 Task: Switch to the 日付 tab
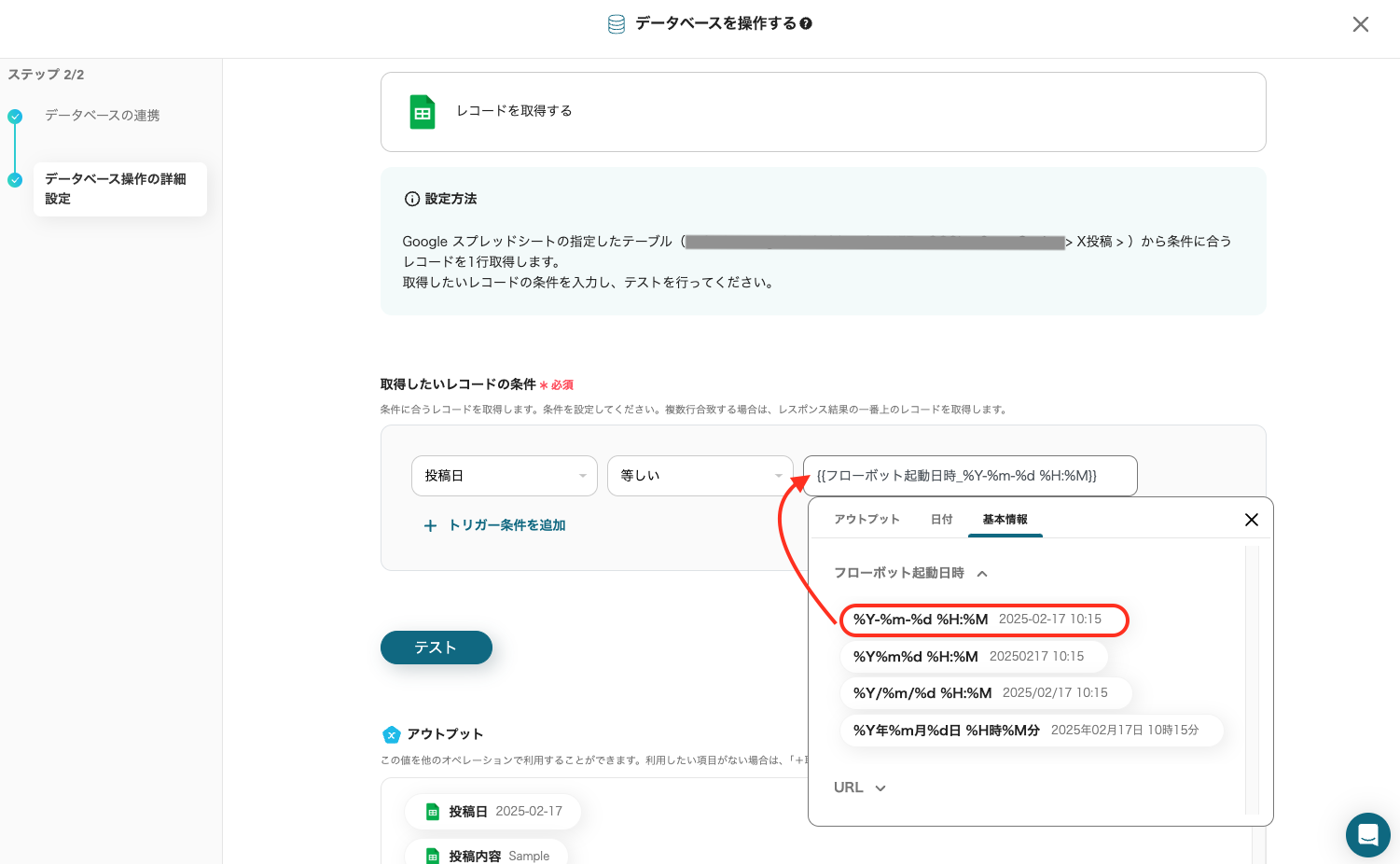click(x=942, y=520)
